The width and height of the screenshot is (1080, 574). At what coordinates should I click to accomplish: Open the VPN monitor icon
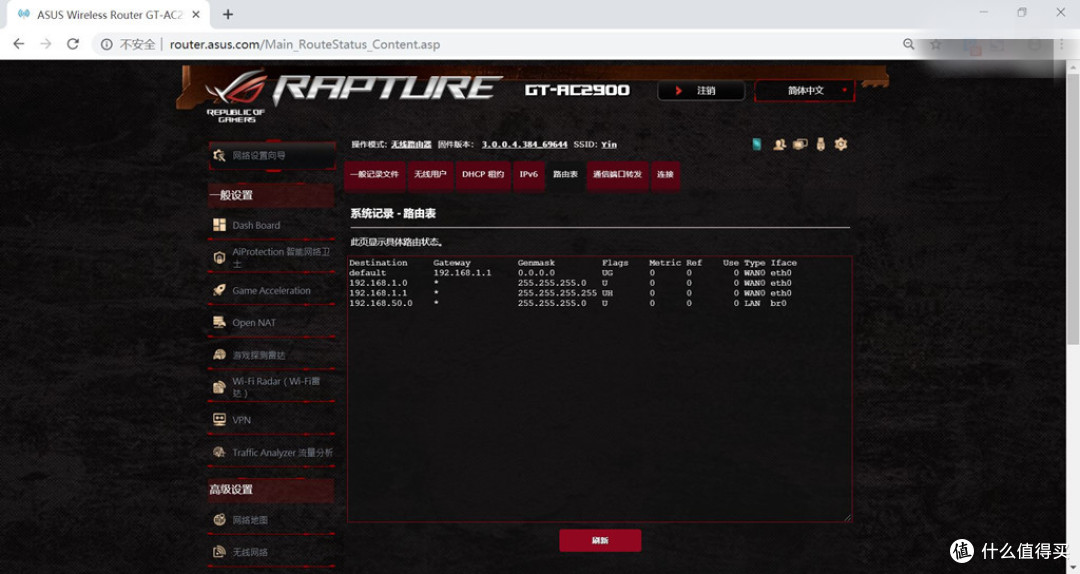219,419
